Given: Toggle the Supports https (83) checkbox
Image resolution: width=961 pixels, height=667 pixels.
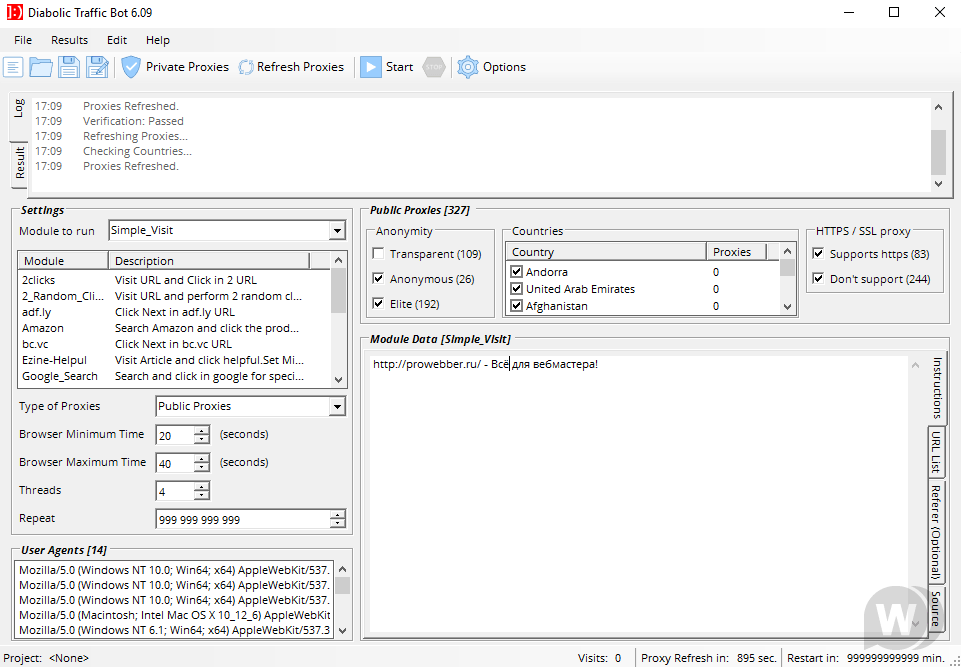Looking at the screenshot, I should click(x=818, y=253).
